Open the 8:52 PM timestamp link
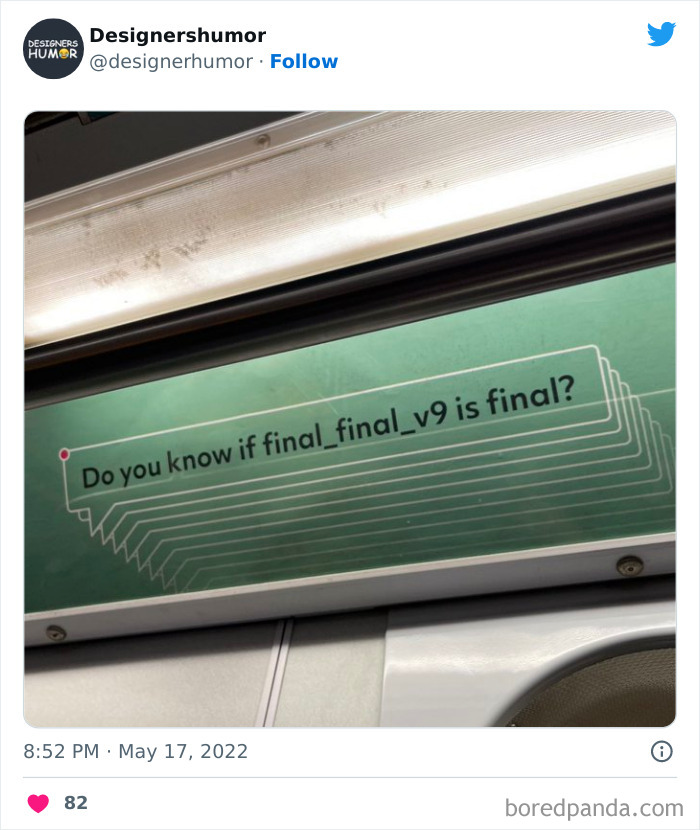This screenshot has width=700, height=830. (61, 751)
